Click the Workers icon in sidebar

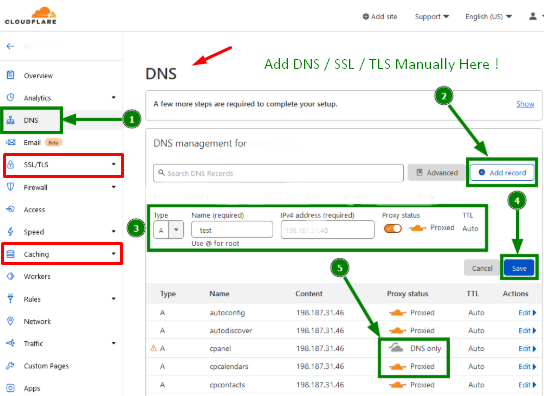10,276
